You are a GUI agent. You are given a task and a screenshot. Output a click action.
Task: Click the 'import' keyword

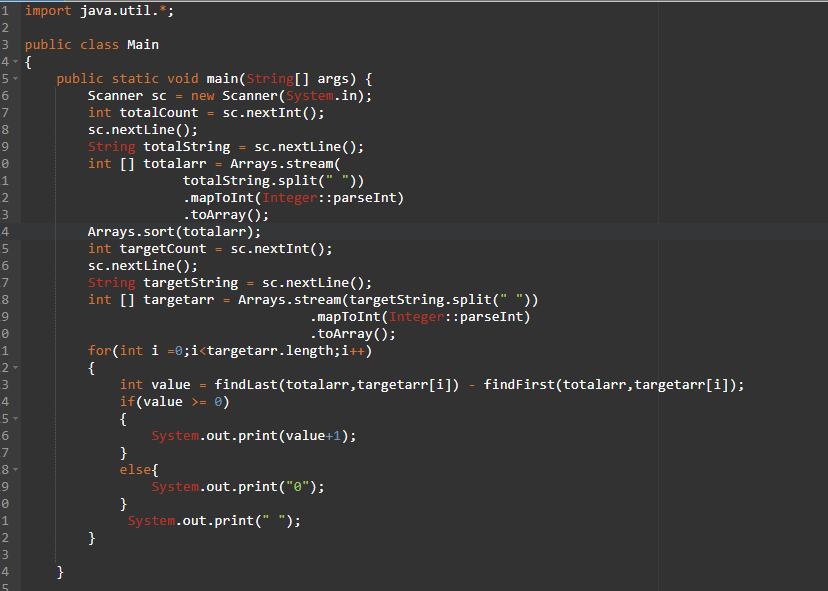48,11
